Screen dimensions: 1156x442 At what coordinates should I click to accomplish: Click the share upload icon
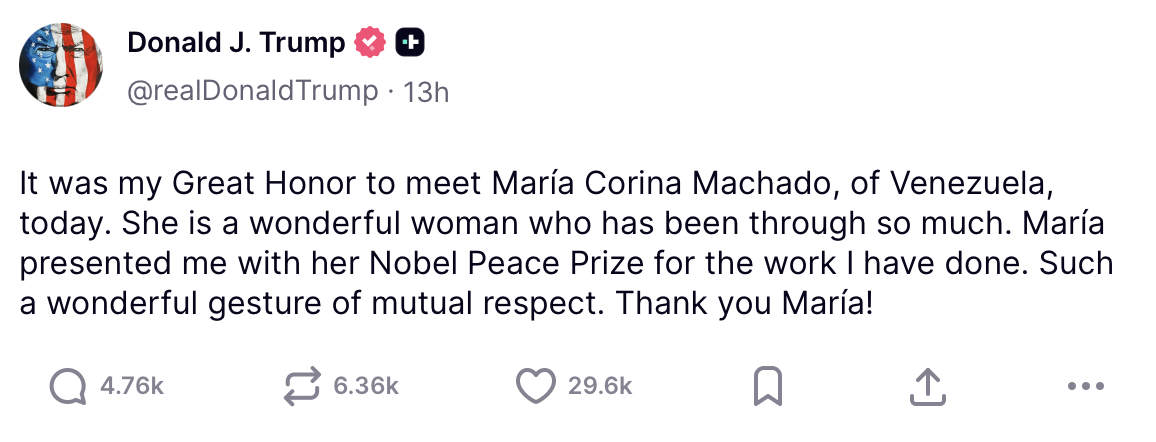coord(927,387)
